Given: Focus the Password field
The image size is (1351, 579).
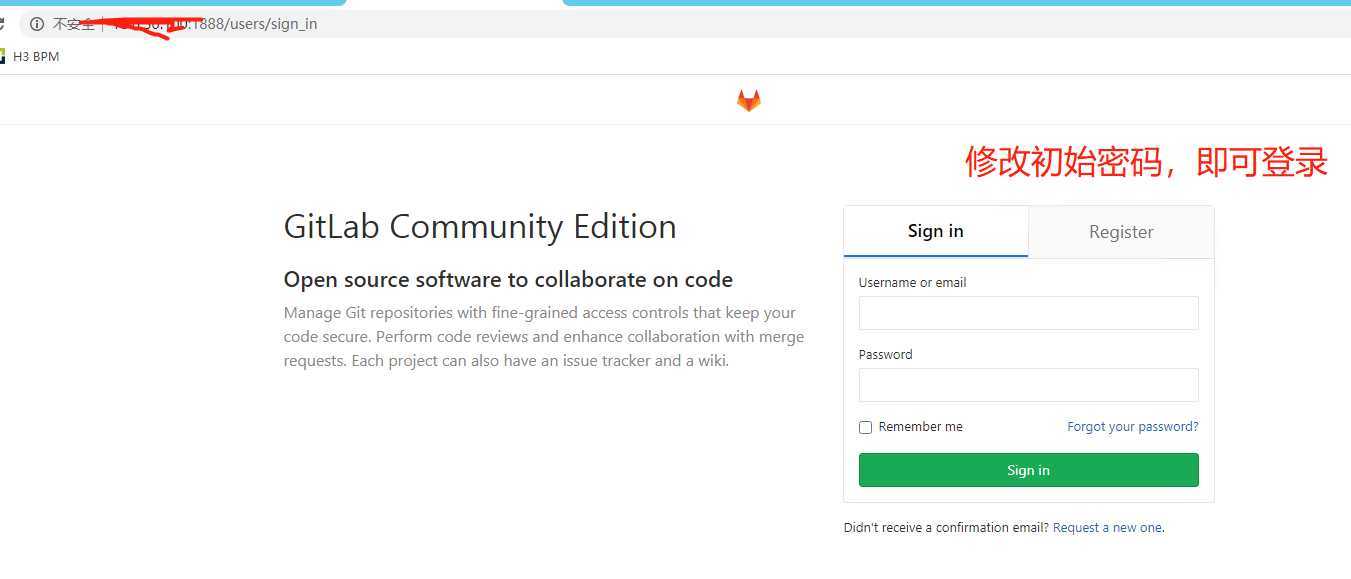Looking at the screenshot, I should pyautogui.click(x=1028, y=385).
